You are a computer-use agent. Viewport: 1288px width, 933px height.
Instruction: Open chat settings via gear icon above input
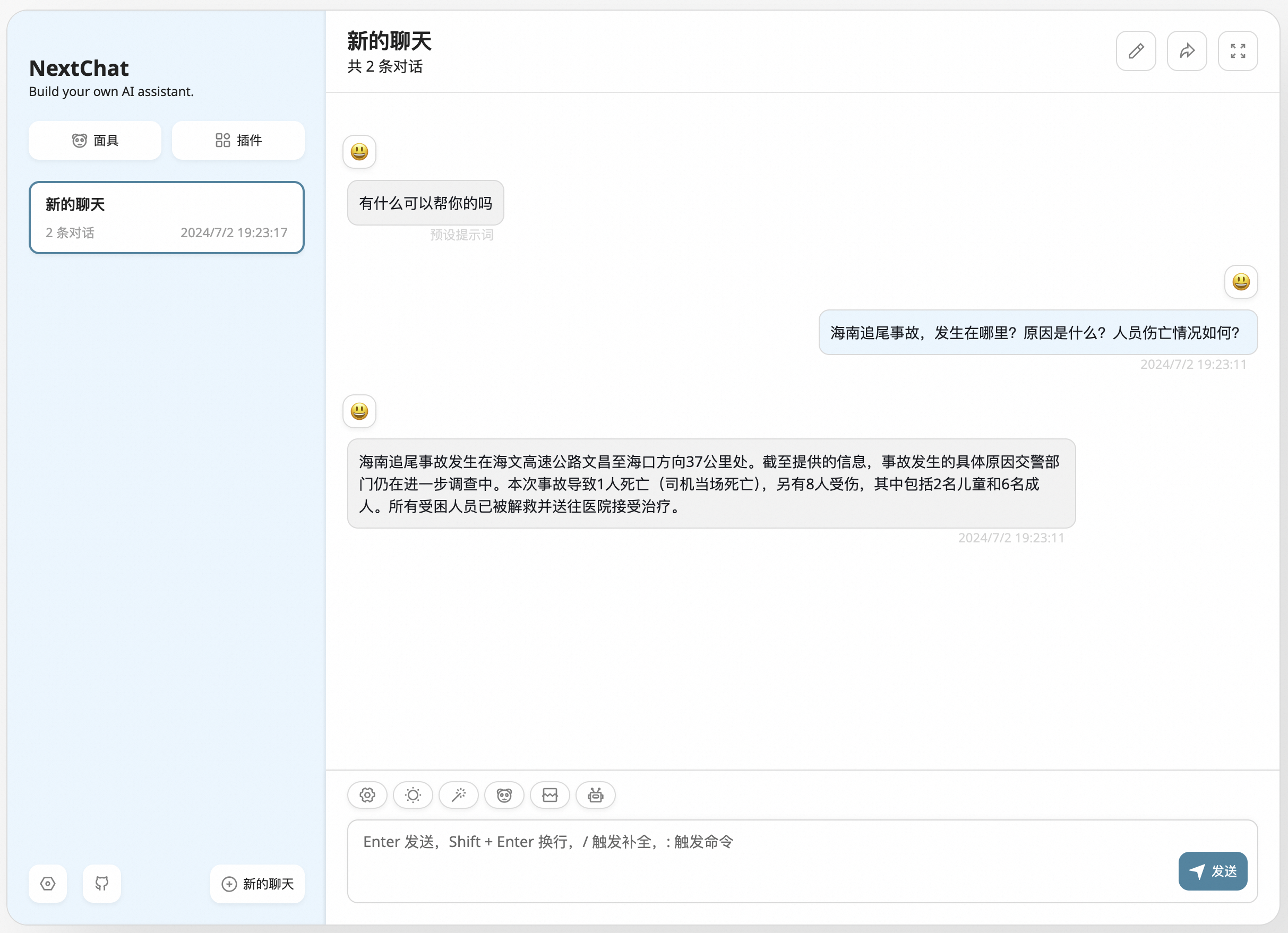(367, 795)
